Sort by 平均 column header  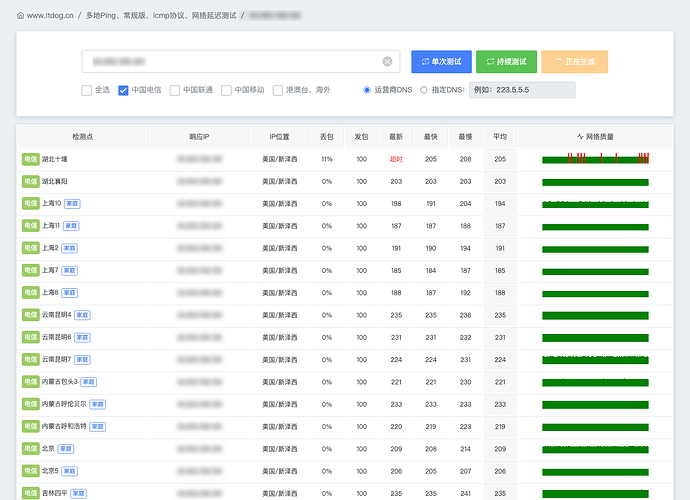tap(500, 137)
